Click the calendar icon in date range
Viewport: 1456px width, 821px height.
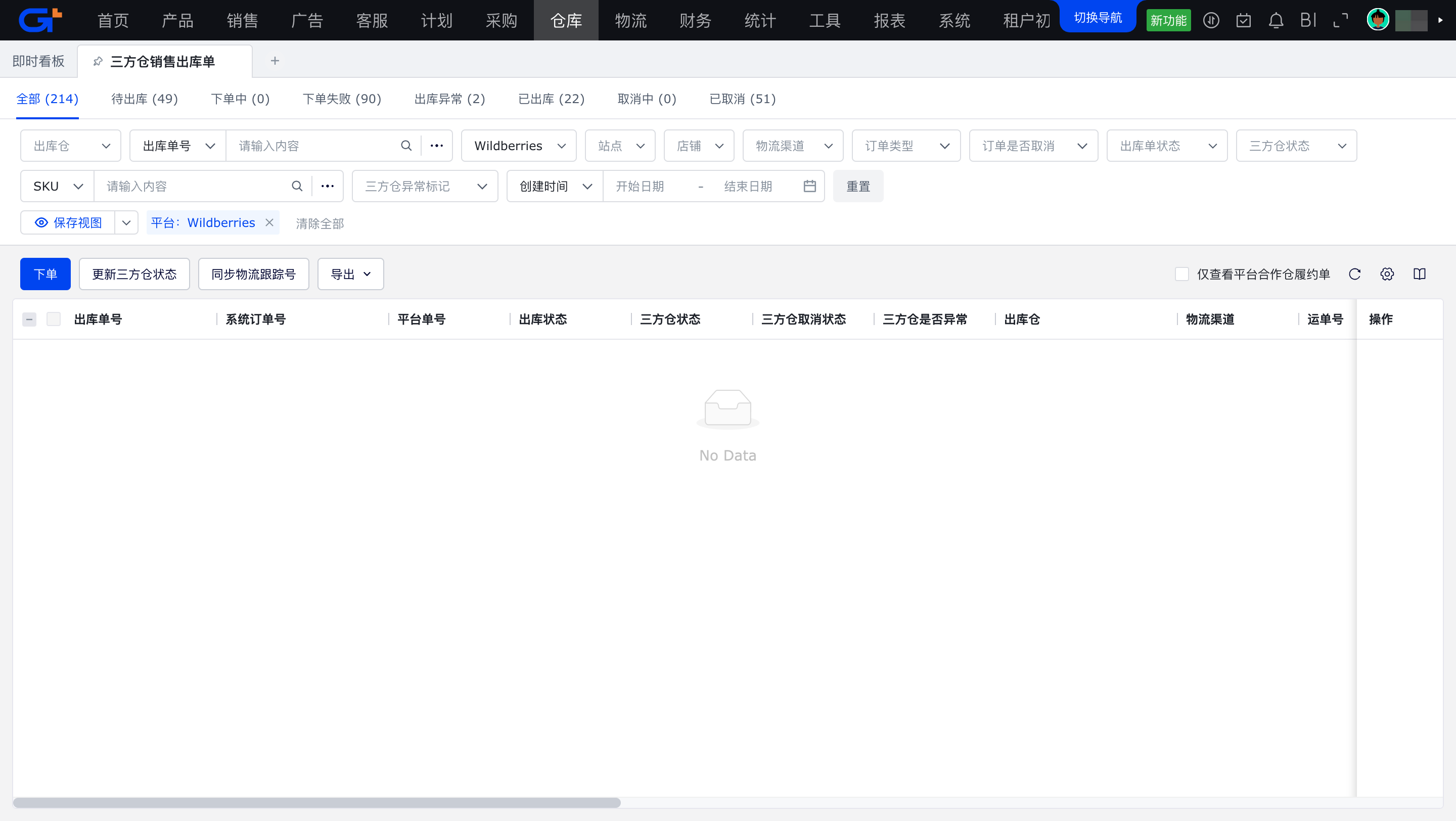point(809,186)
